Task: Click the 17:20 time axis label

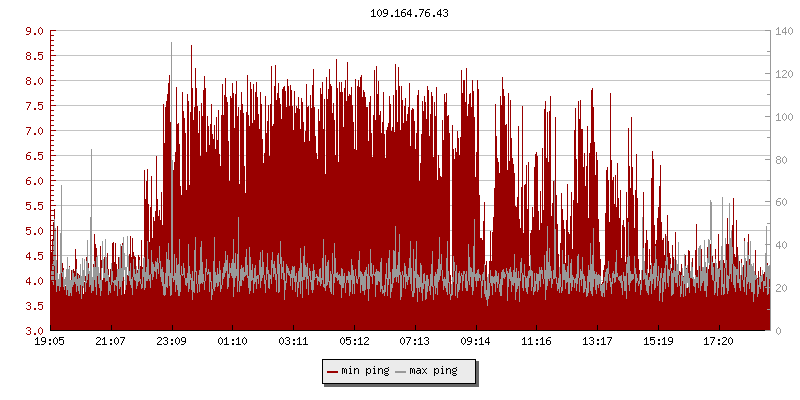Action: 718,341
